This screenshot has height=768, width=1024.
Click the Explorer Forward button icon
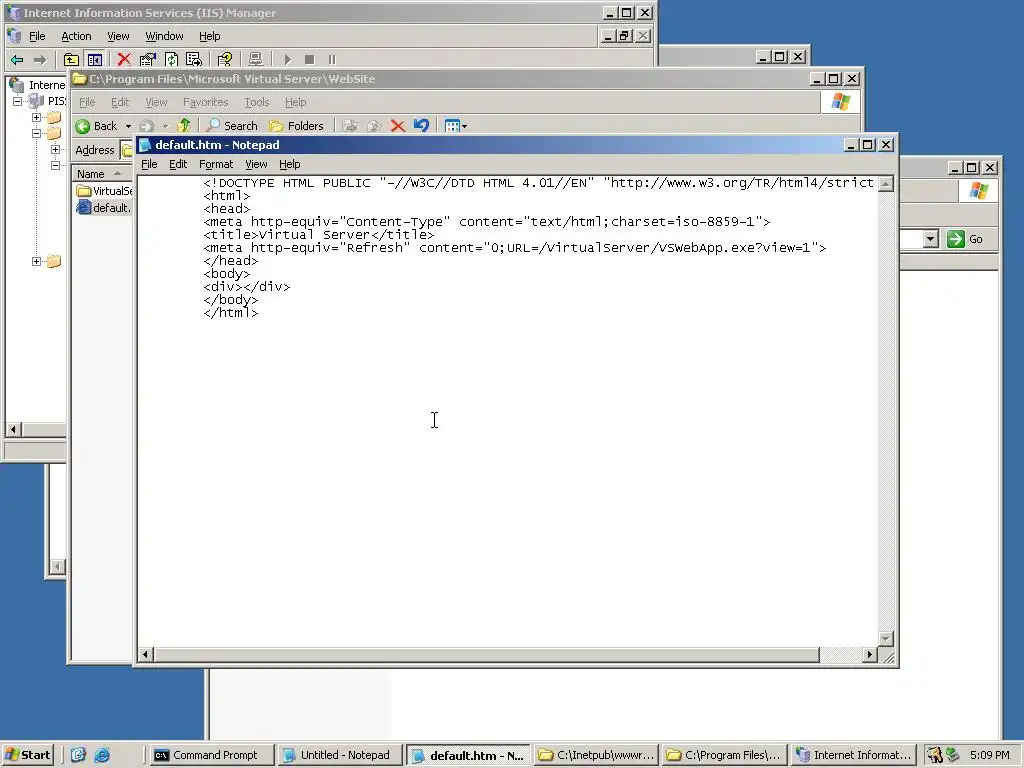point(146,125)
